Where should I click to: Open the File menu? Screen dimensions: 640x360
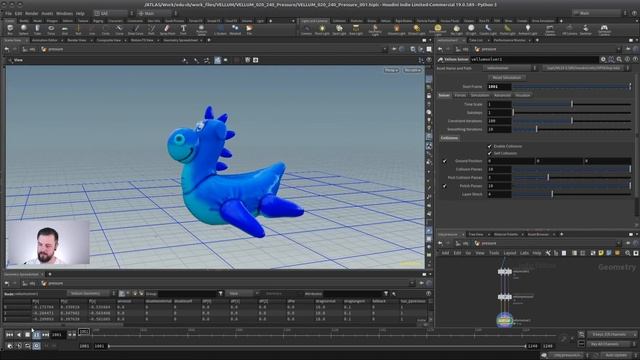point(8,13)
